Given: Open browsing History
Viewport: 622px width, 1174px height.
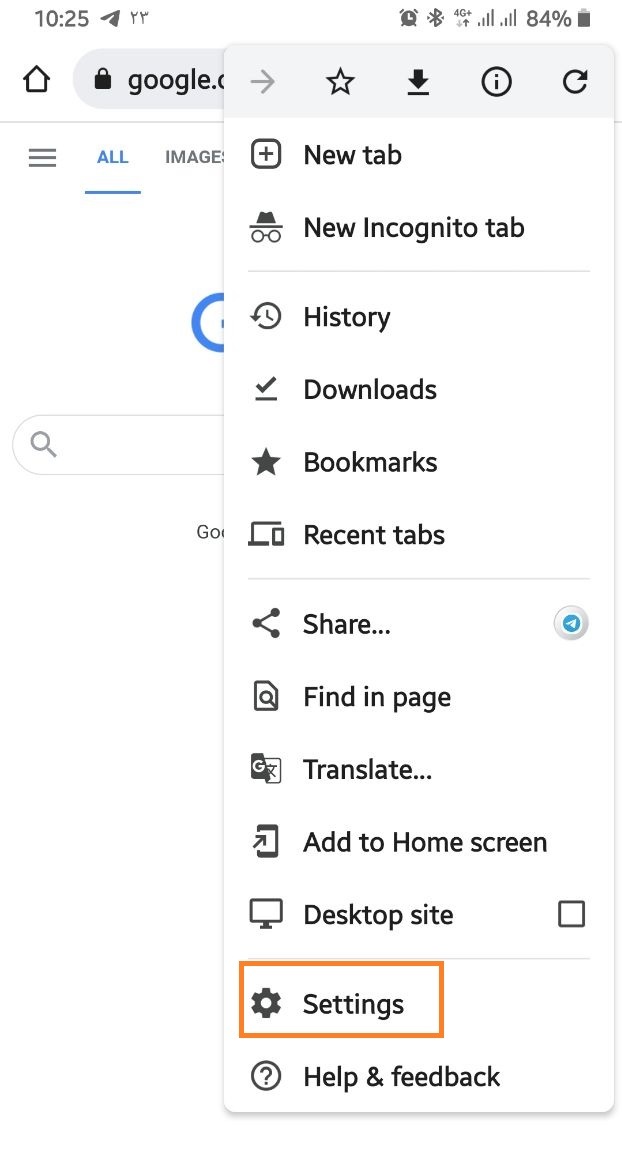Looking at the screenshot, I should [346, 317].
